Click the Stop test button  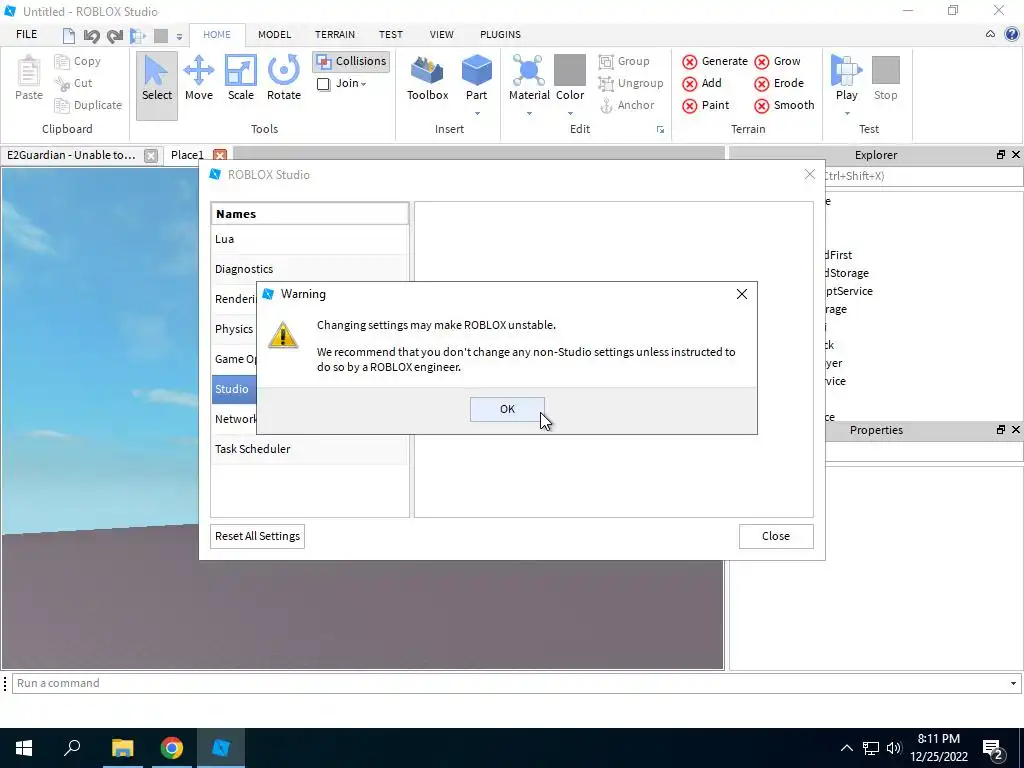coord(886,78)
